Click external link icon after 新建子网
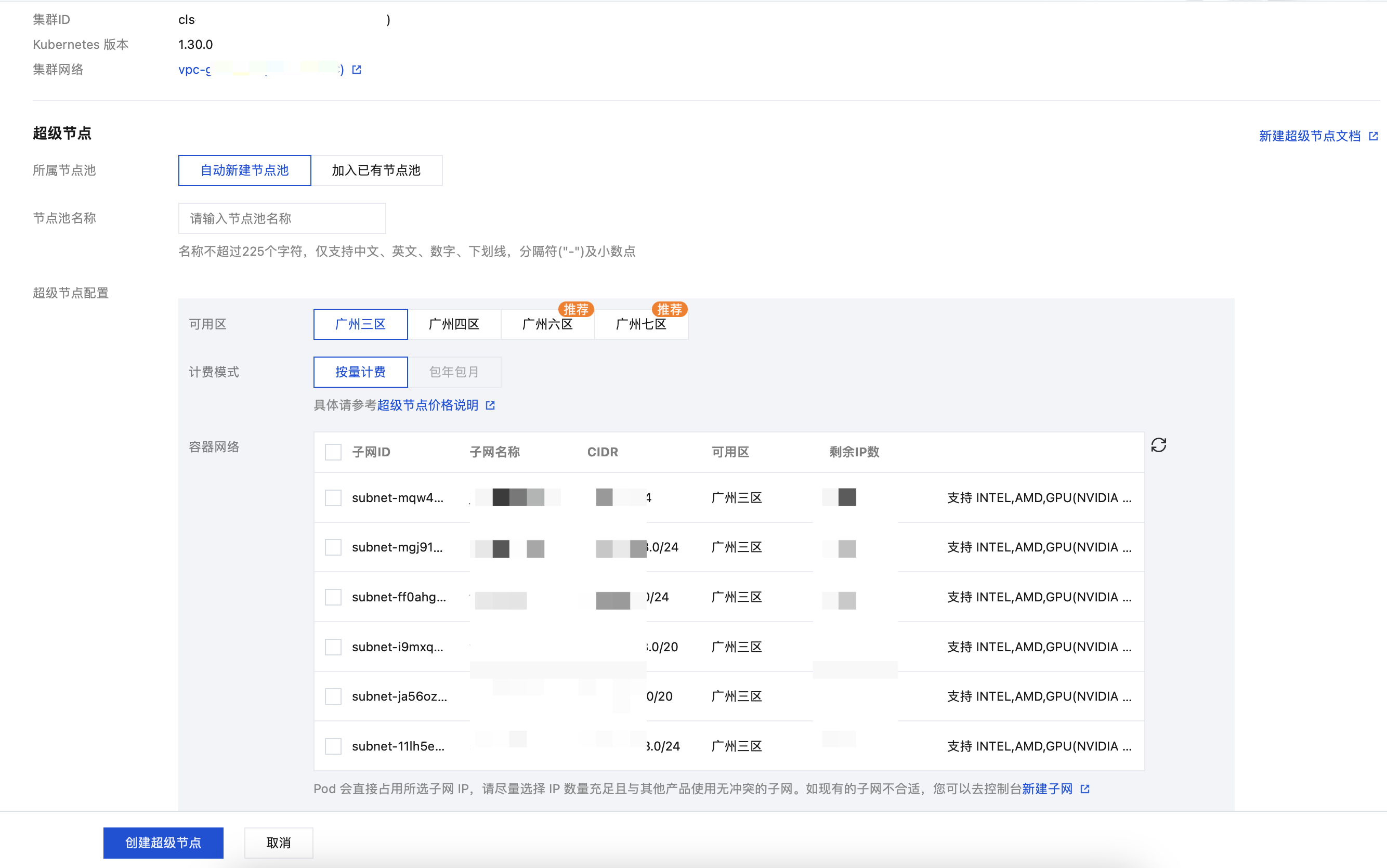The image size is (1387, 868). point(1084,789)
